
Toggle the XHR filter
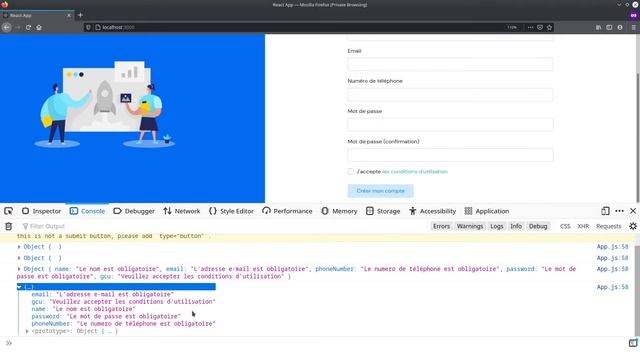point(583,226)
